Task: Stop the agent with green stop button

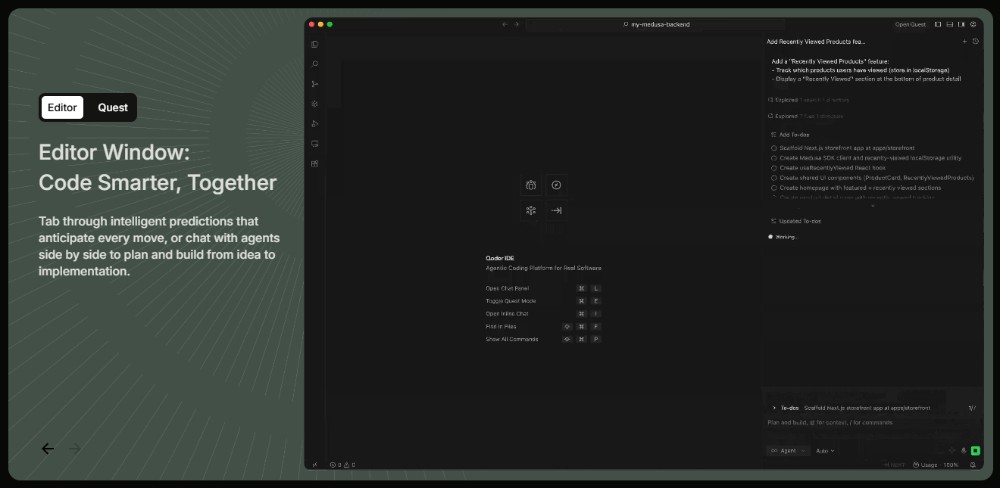Action: click(x=975, y=450)
